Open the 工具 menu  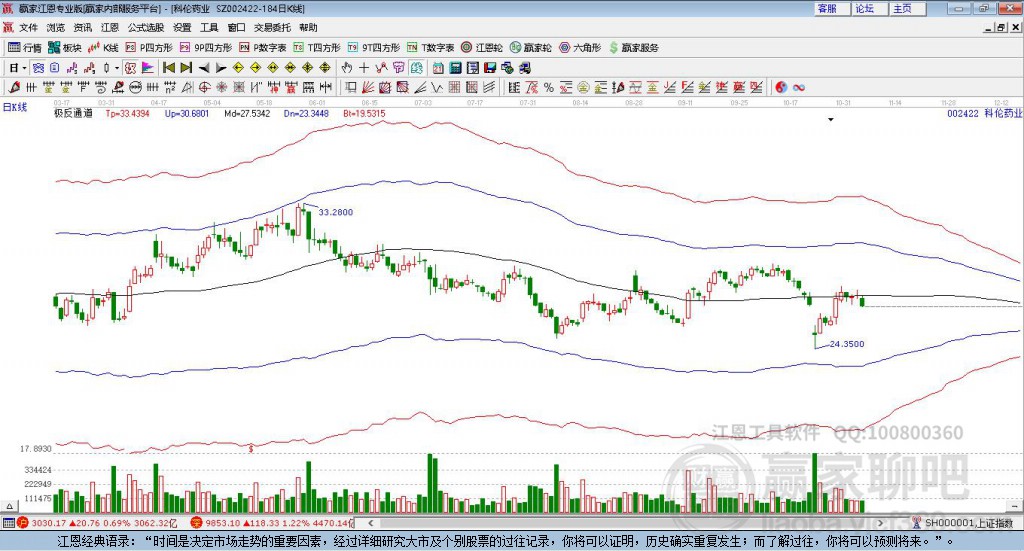[x=209, y=27]
